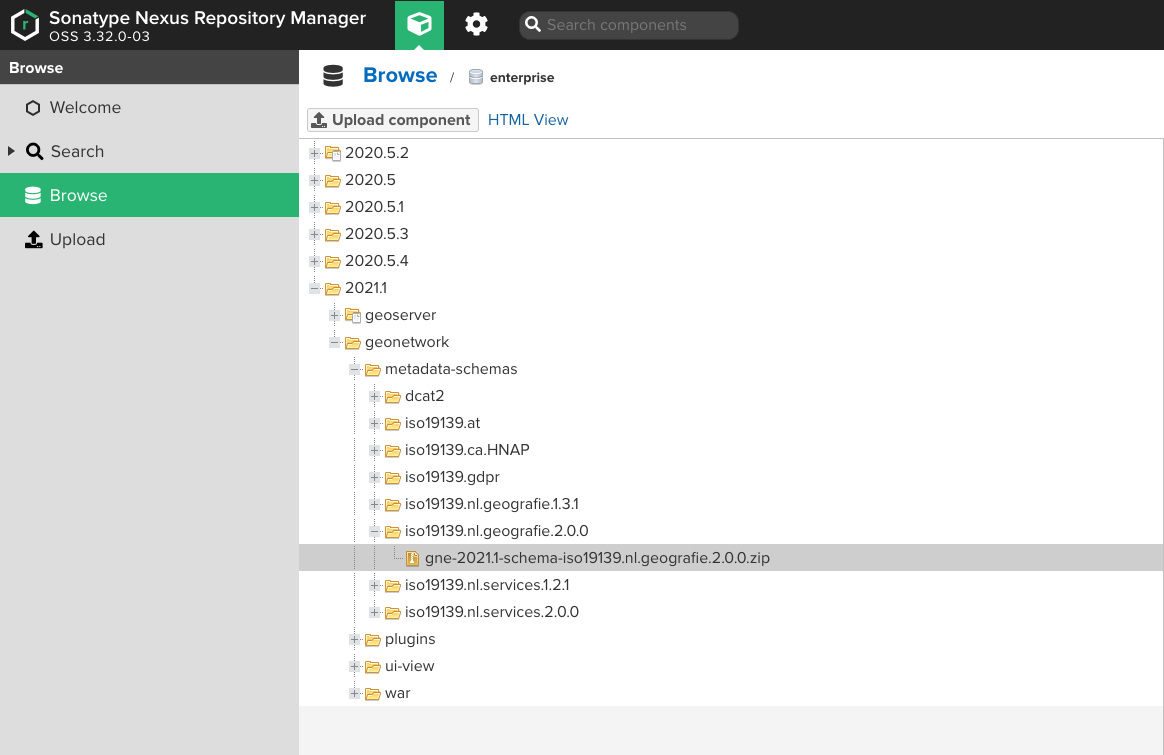The height and width of the screenshot is (755, 1164).
Task: Click the ui-view folder icon
Action: [x=373, y=667]
